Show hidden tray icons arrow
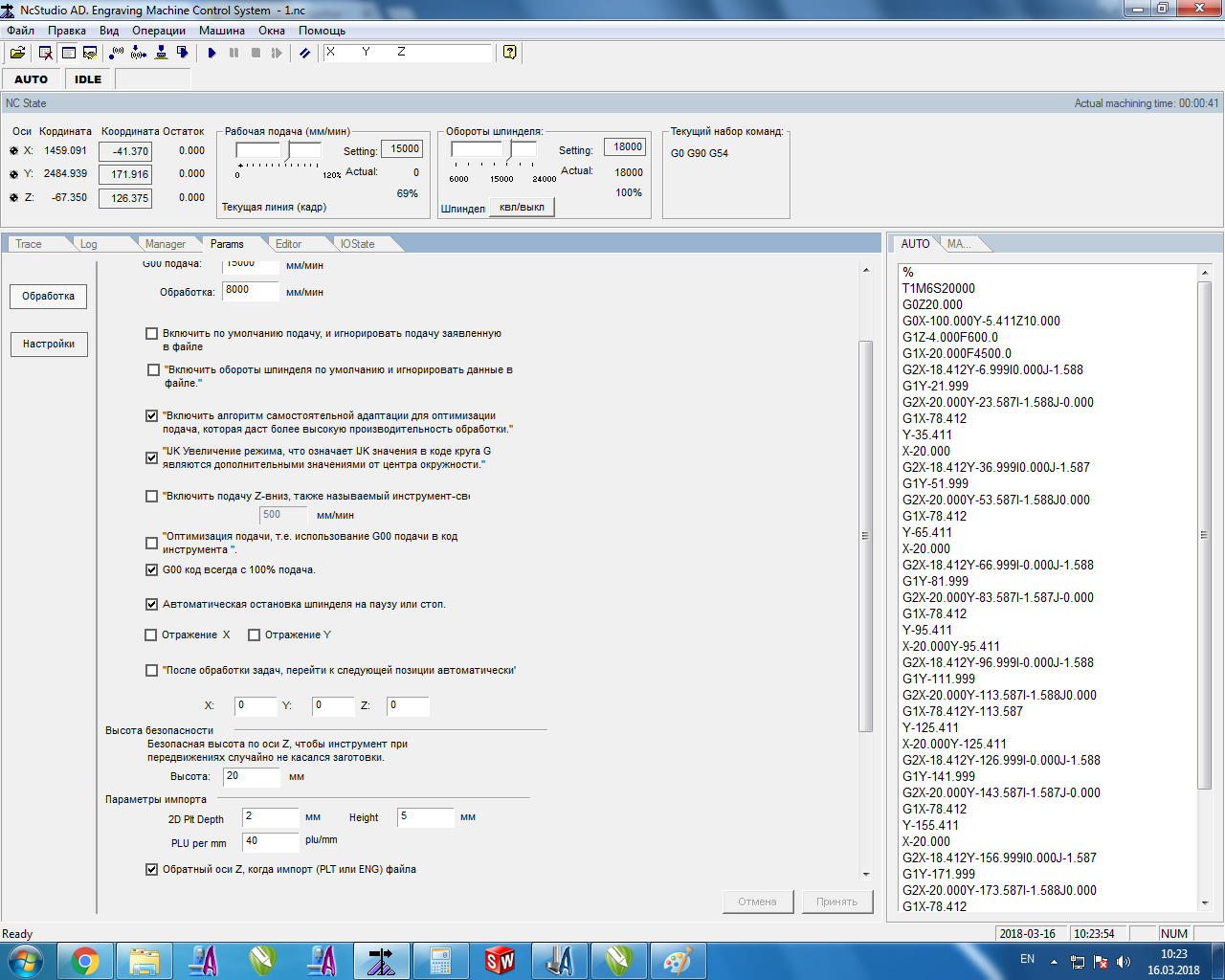Viewport: 1225px width, 980px height. tap(1054, 961)
